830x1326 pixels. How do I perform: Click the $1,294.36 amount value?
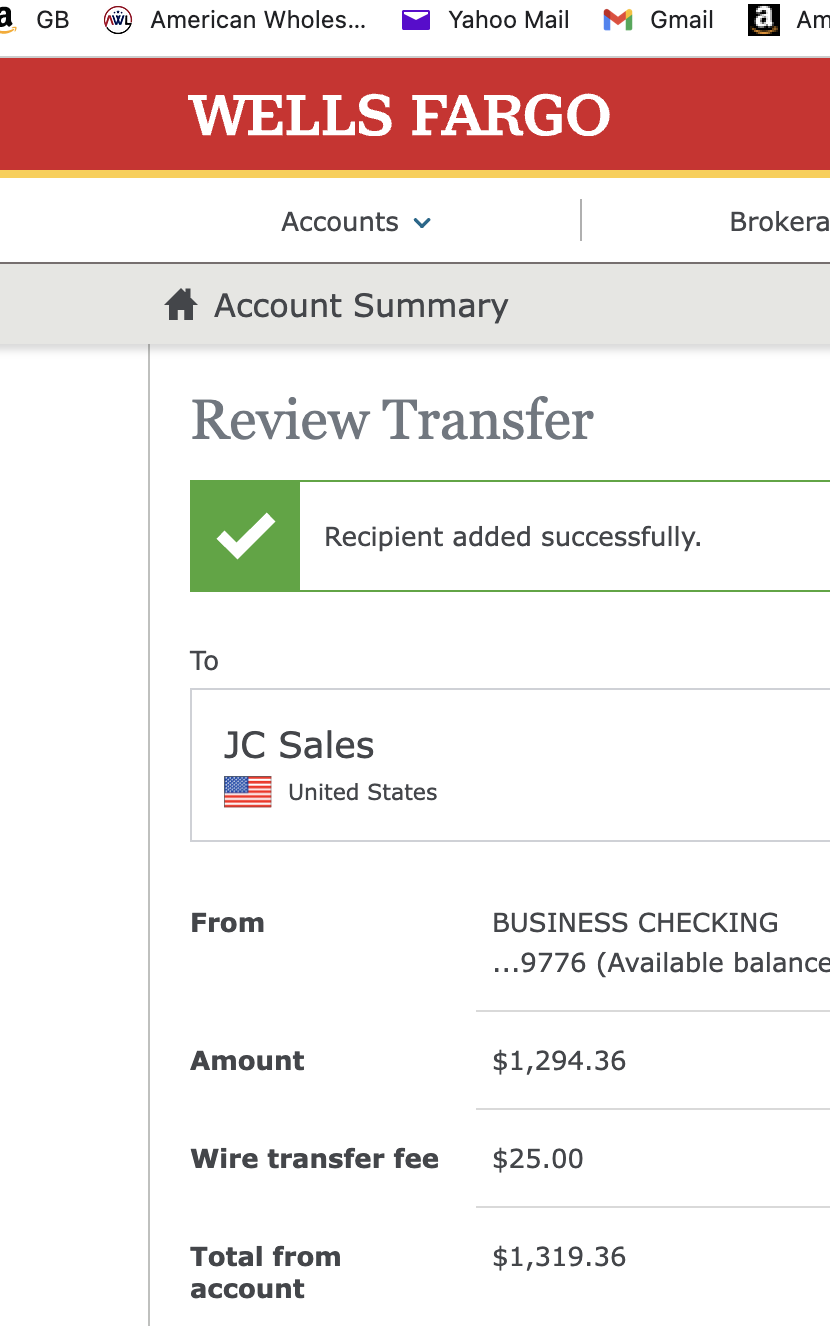tap(559, 1061)
